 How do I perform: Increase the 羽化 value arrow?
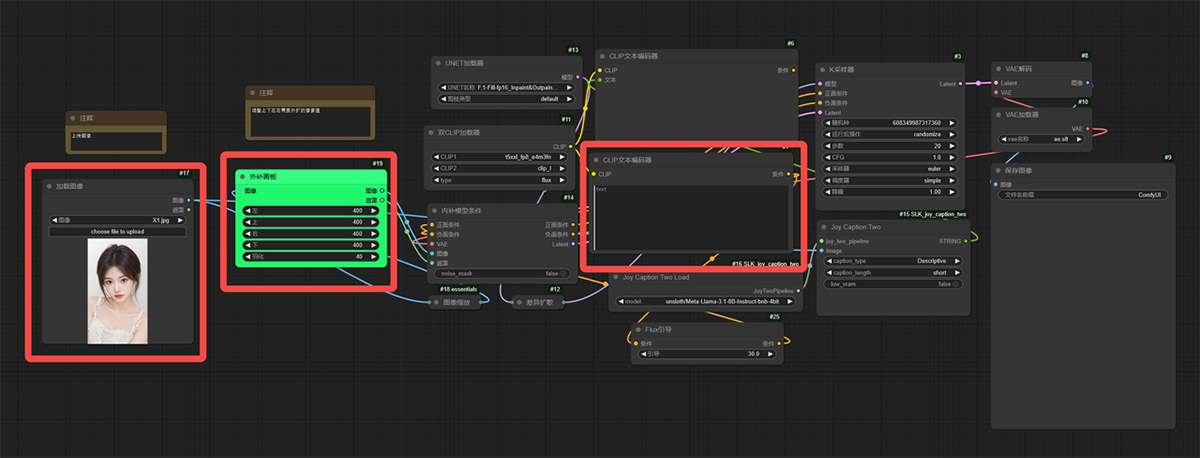pyautogui.click(x=375, y=256)
